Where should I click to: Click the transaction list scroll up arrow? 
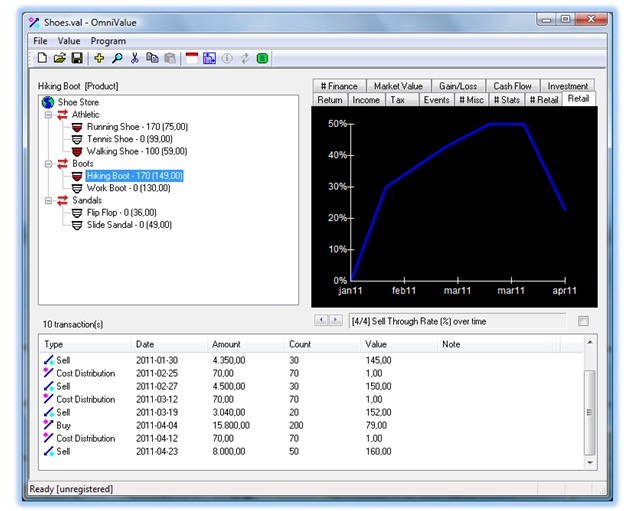pyautogui.click(x=590, y=343)
